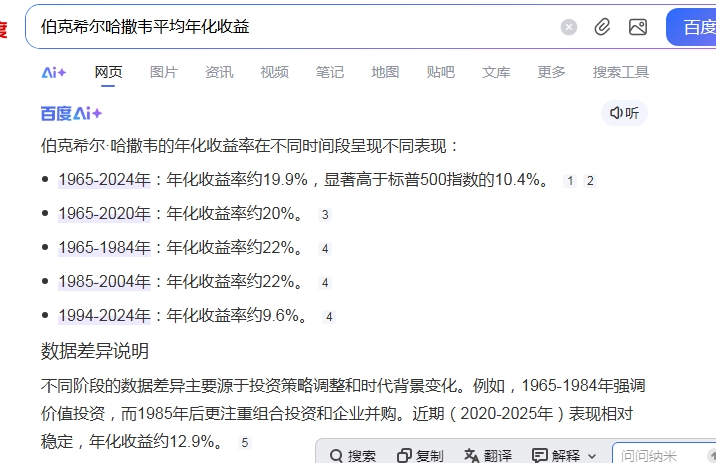This screenshot has width=716, height=463.
Task: Go to the 贴吧 tab
Action: tap(441, 72)
